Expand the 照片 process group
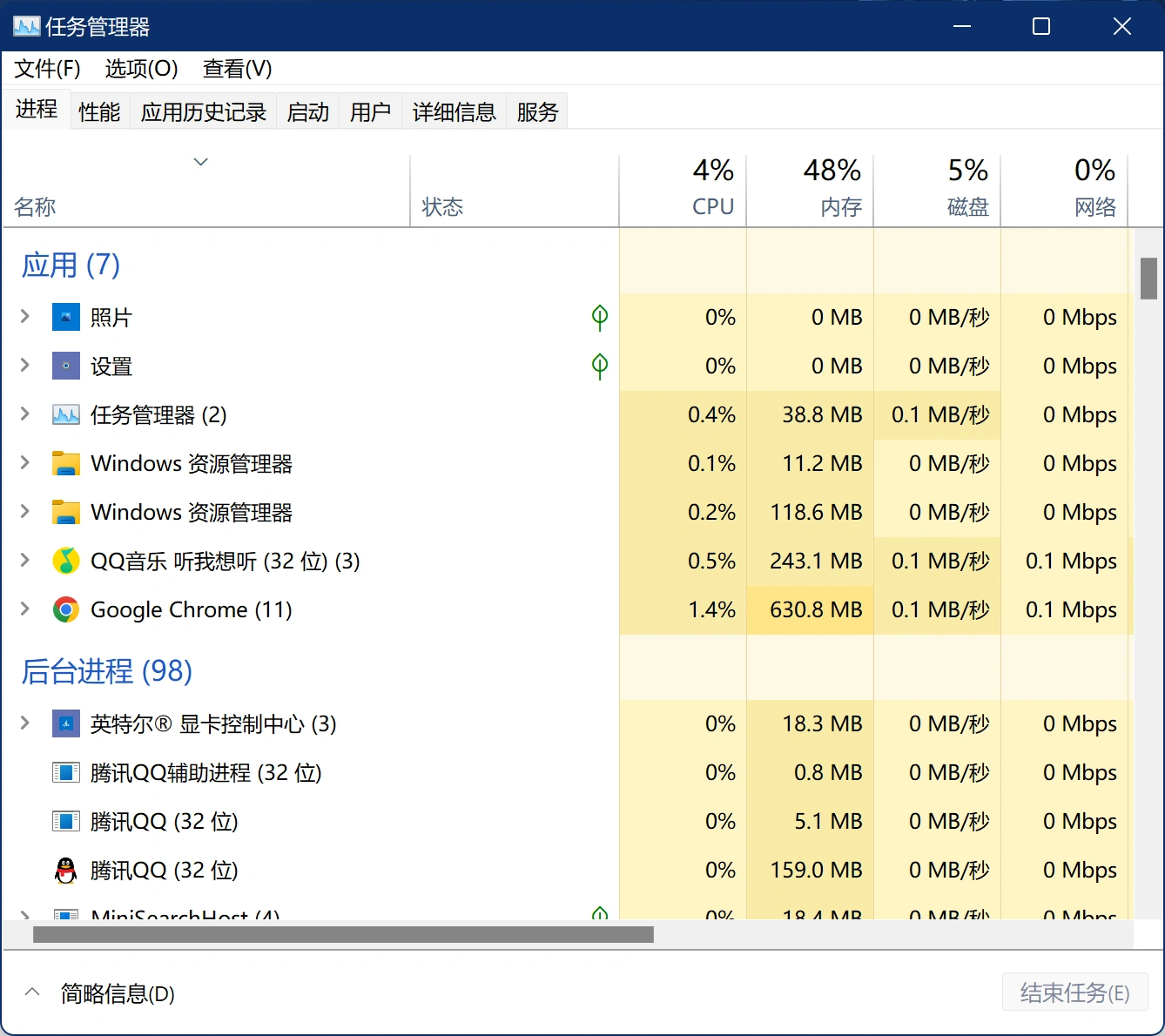This screenshot has width=1165, height=1036. click(25, 317)
